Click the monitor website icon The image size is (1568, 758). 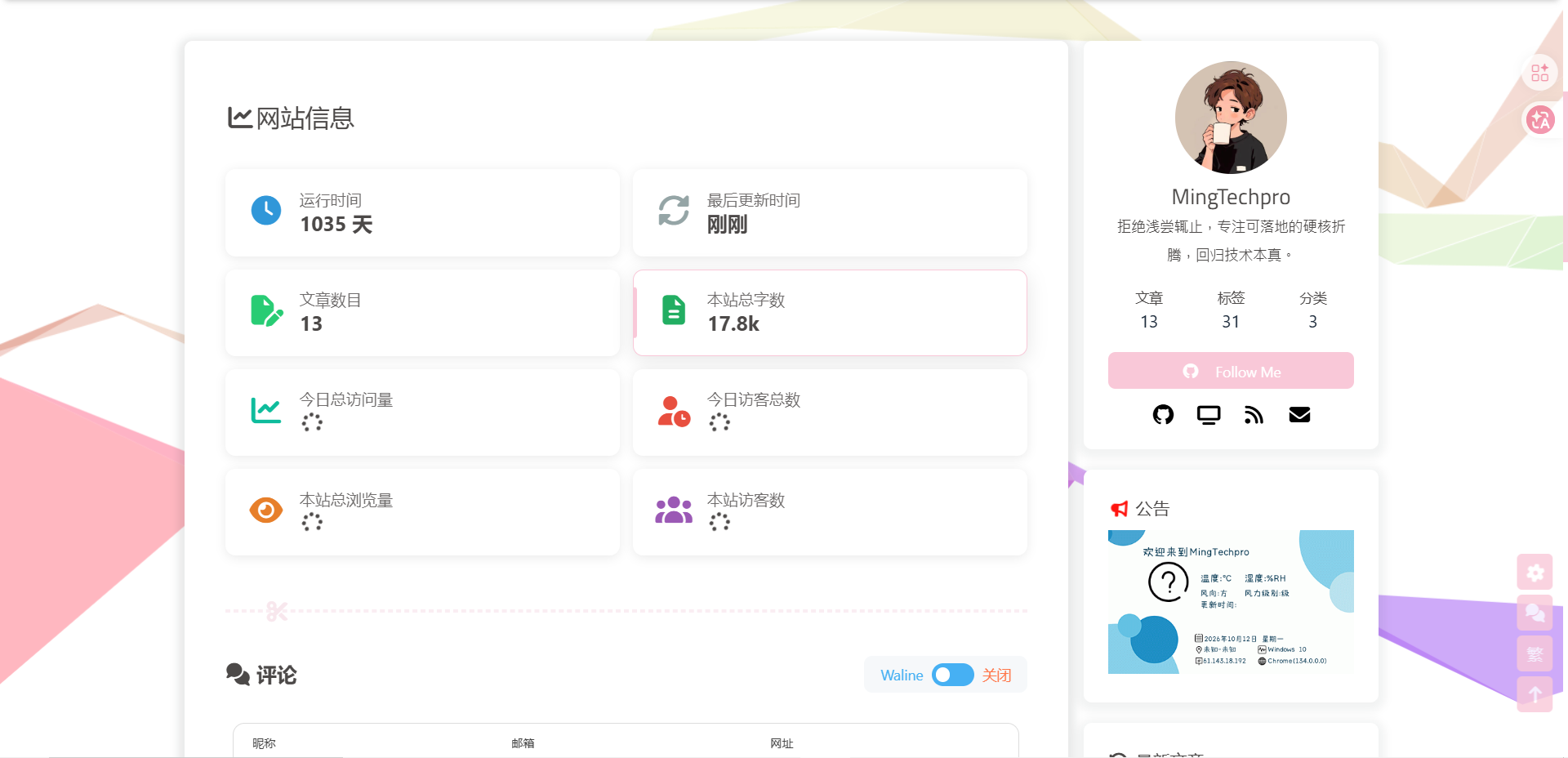[x=1209, y=415]
